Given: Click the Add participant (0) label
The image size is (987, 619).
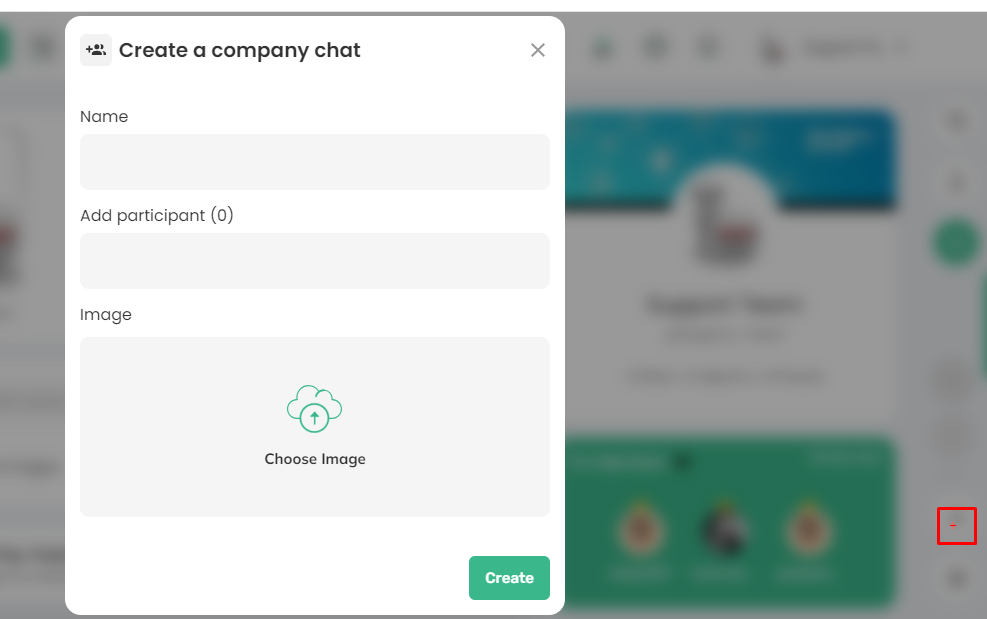Looking at the screenshot, I should pos(157,215).
